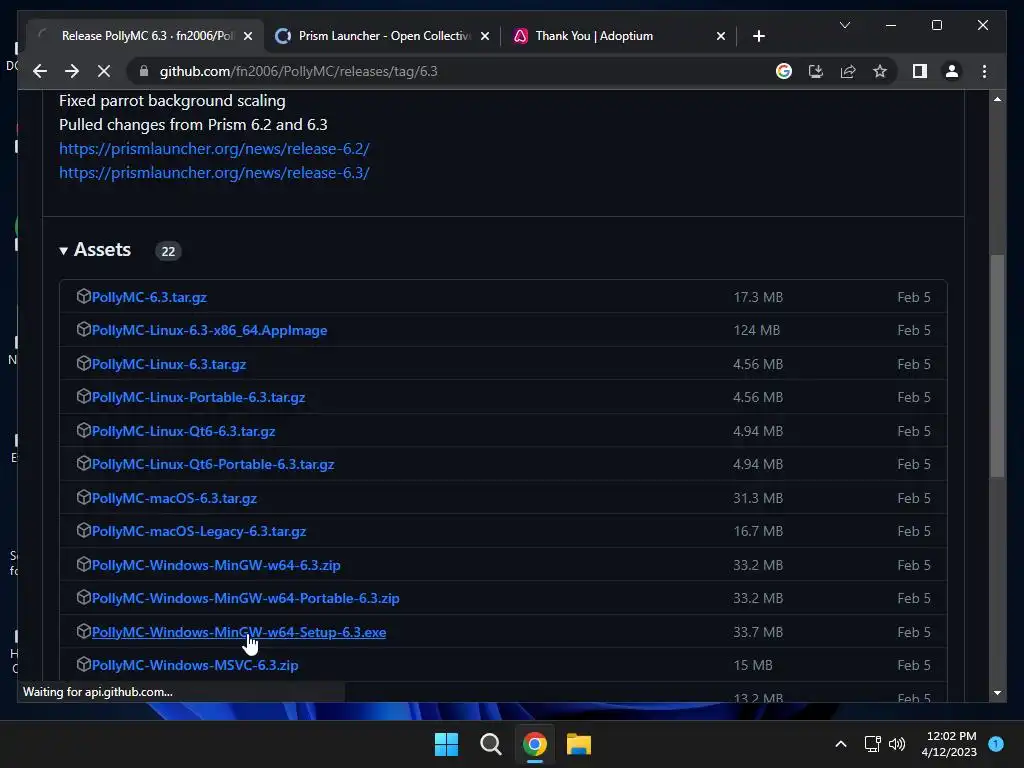The image size is (1024, 768).
Task: Click 'Fixed parrot background scaling' text
Action: [x=172, y=101]
